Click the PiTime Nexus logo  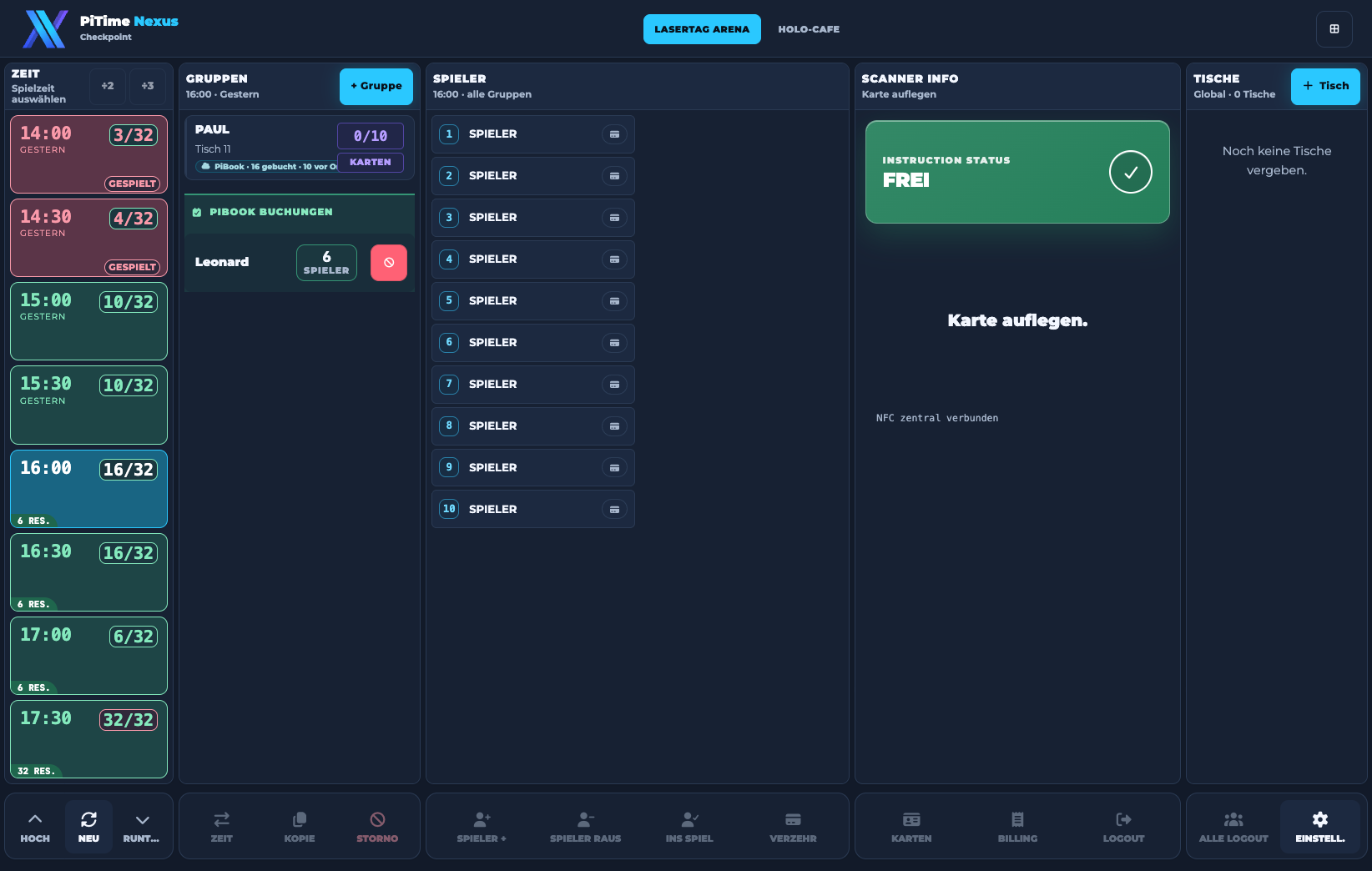click(45, 29)
